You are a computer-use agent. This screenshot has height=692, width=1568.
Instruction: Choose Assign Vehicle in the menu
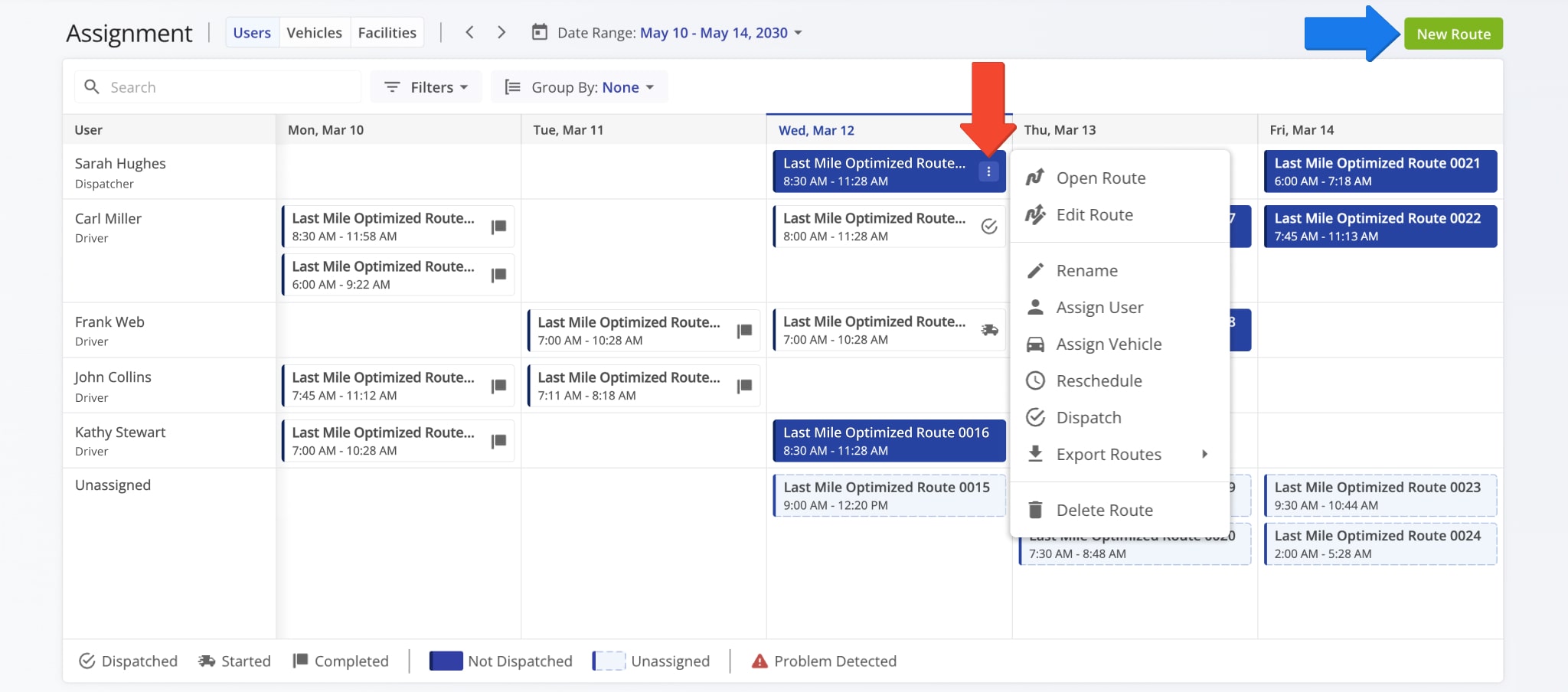(x=1120, y=344)
